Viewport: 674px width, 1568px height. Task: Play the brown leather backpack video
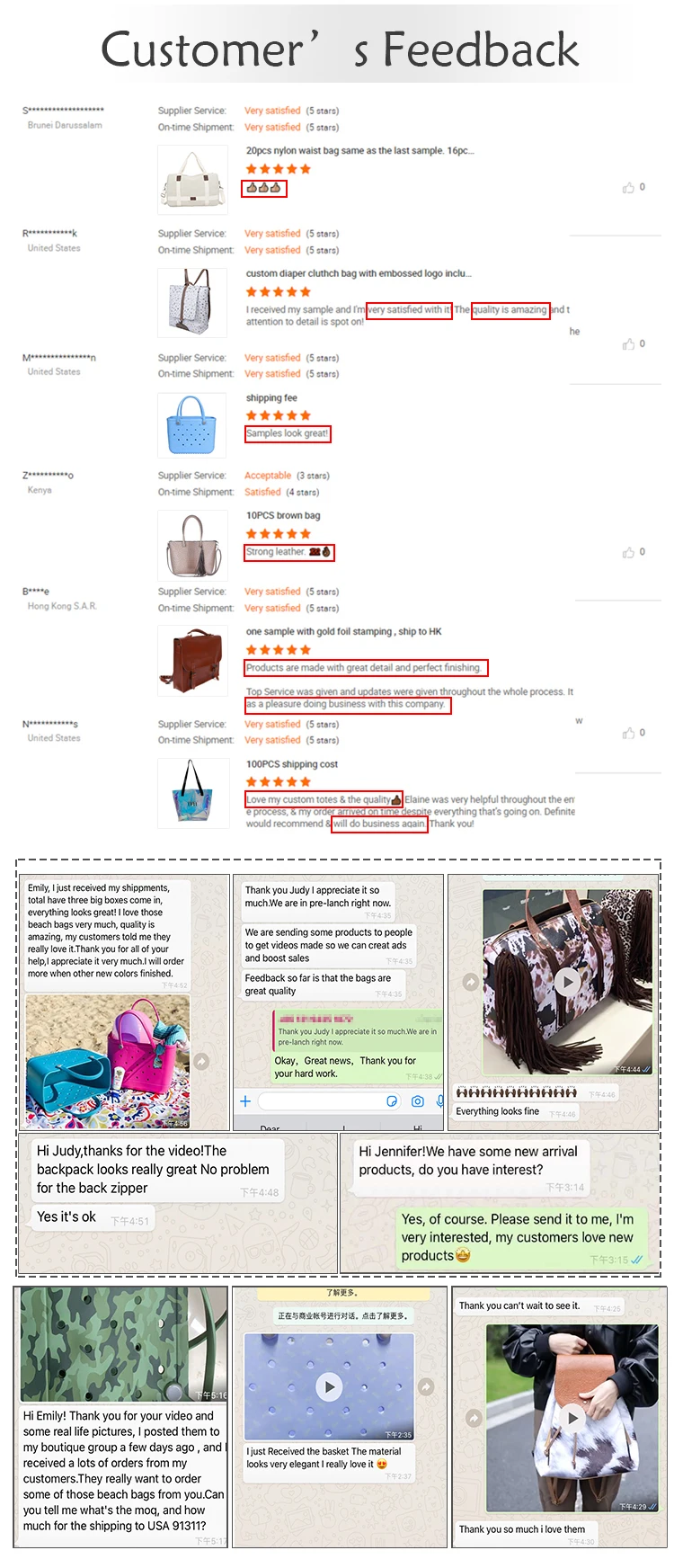[572, 1418]
